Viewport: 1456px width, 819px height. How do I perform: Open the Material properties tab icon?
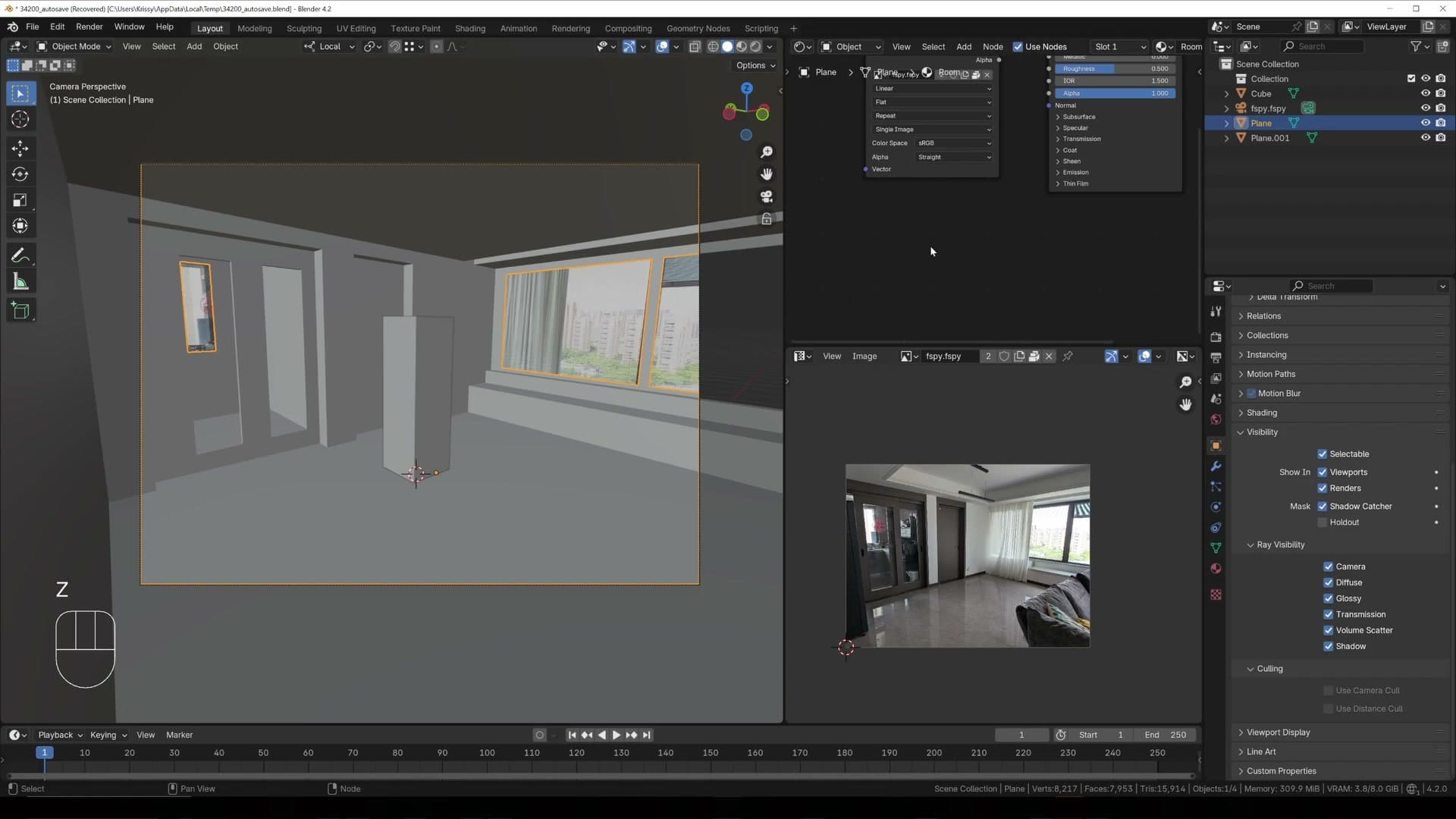pos(1216,569)
